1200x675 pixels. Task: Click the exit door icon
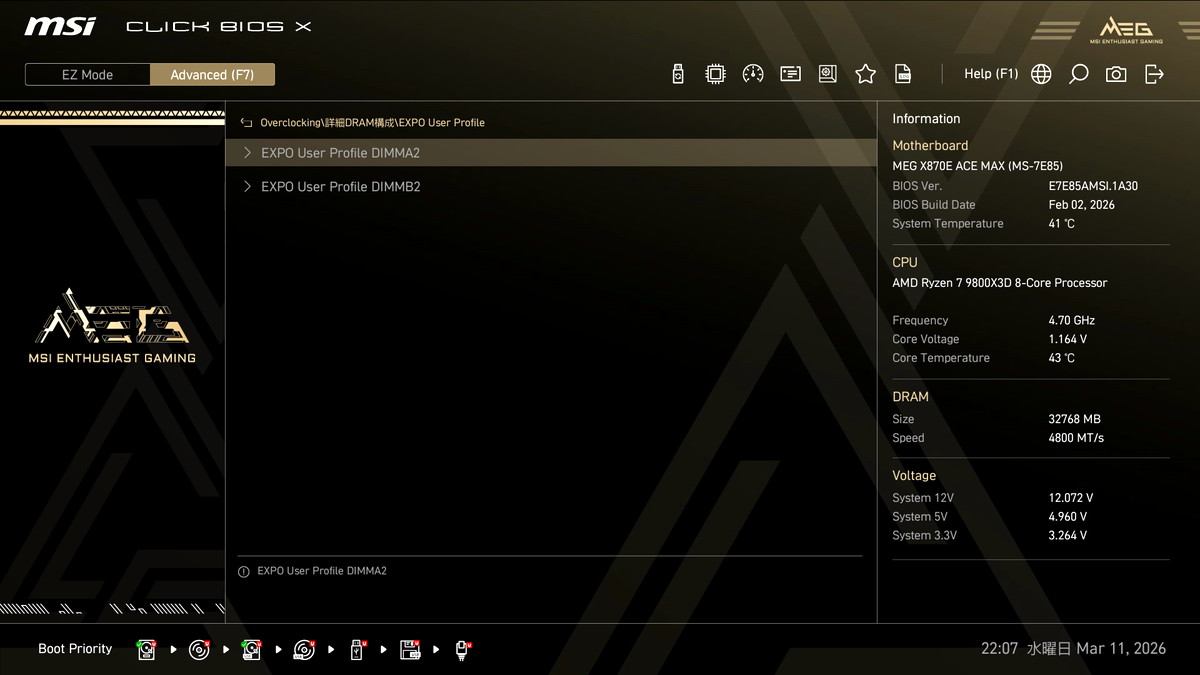pyautogui.click(x=1154, y=74)
